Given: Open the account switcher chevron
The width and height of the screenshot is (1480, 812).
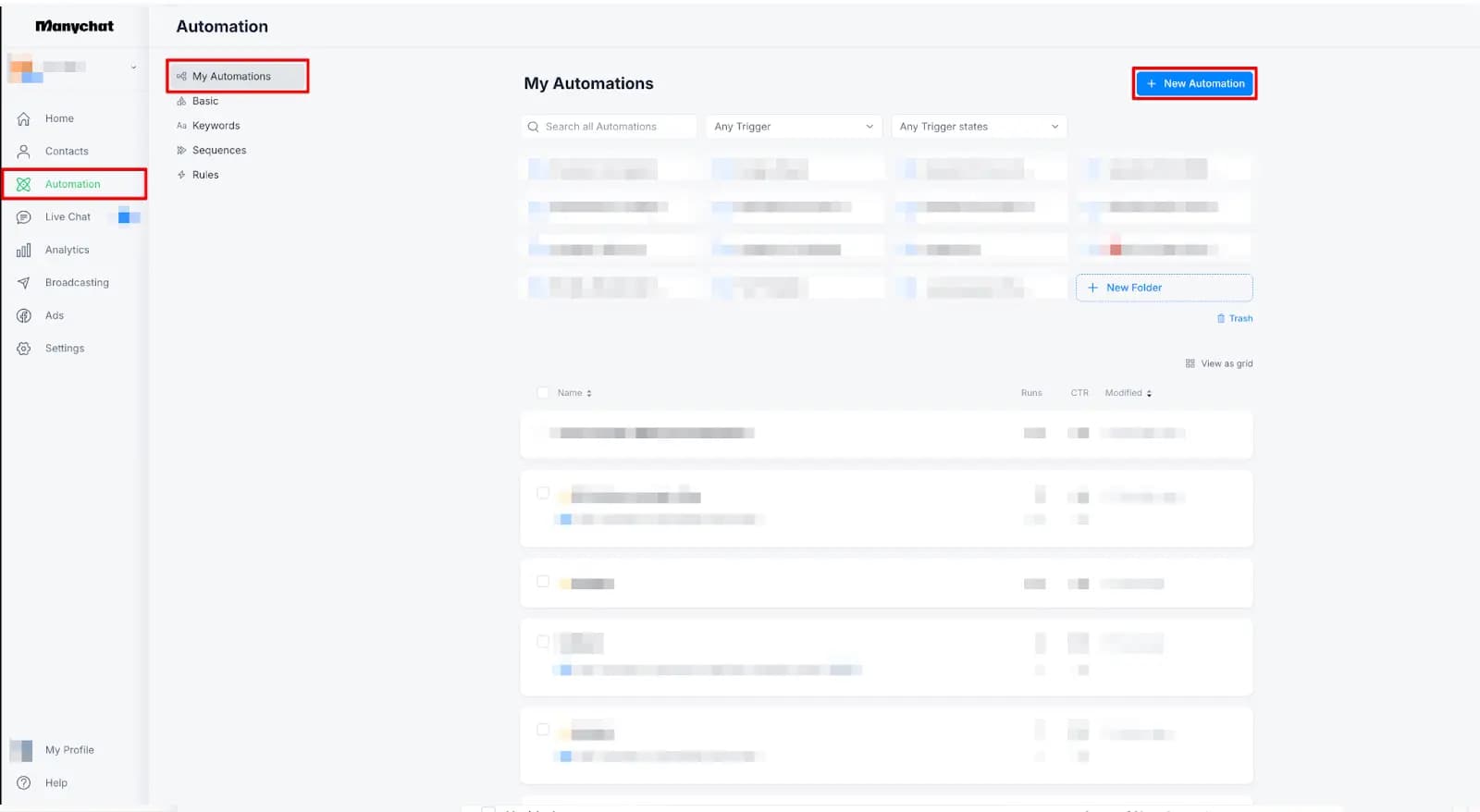Looking at the screenshot, I should coord(133,68).
